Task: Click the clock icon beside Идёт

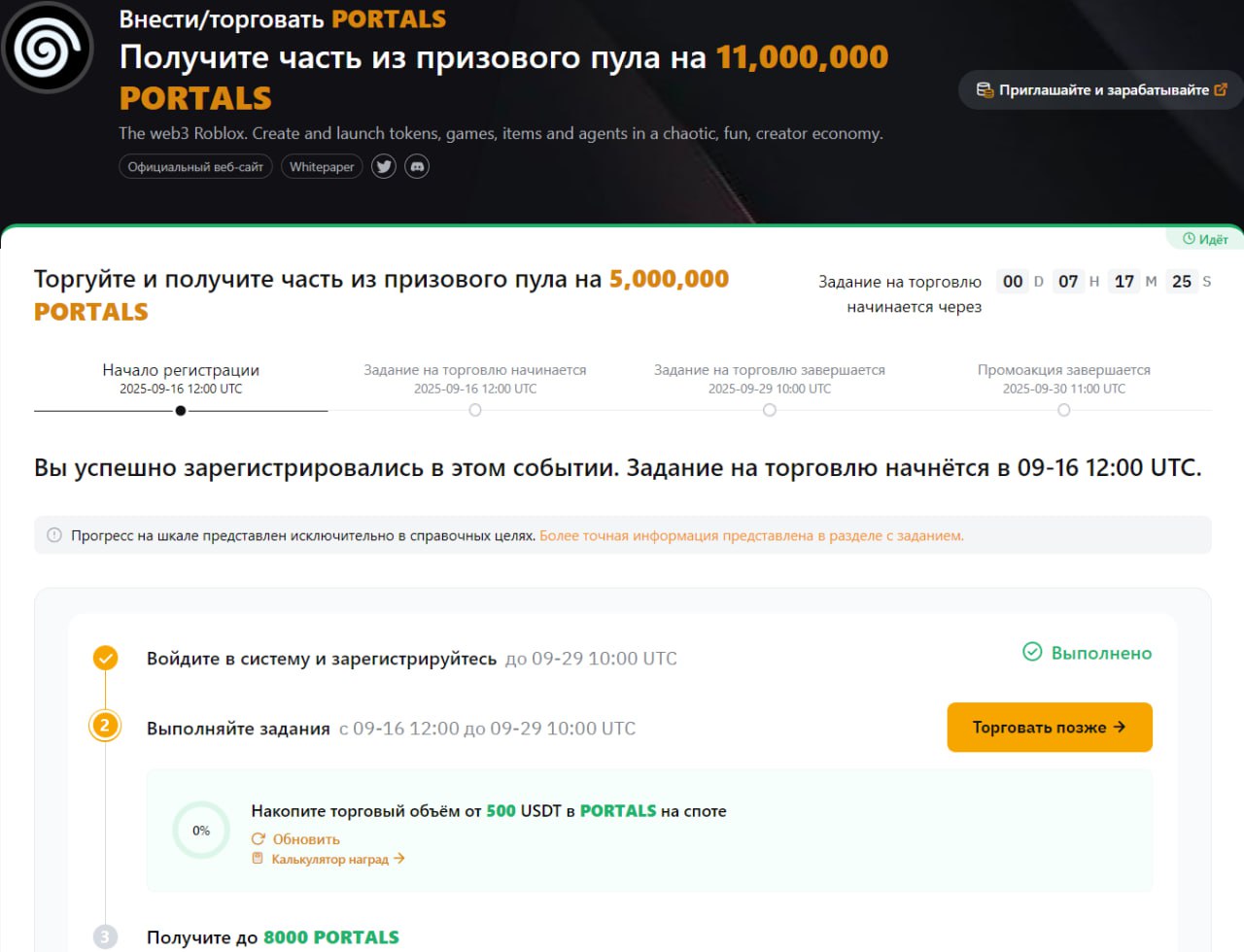Action: pyautogui.click(x=1189, y=239)
